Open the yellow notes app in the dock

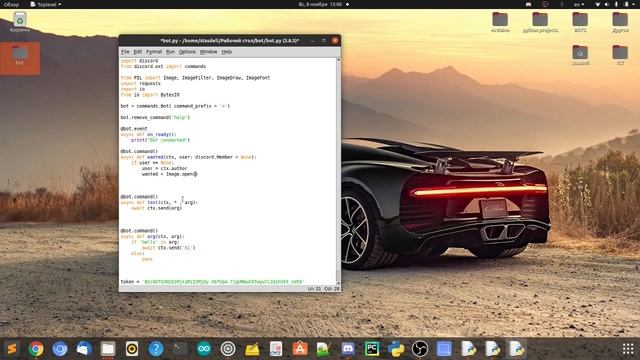point(252,349)
